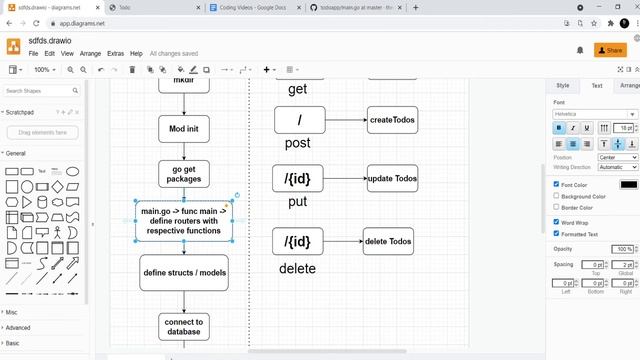This screenshot has width=640, height=360.
Task: Open the Extras menu
Action: (116, 53)
